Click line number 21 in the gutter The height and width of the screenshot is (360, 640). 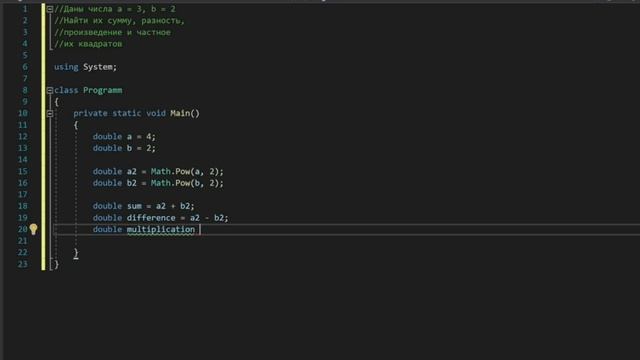[22, 241]
